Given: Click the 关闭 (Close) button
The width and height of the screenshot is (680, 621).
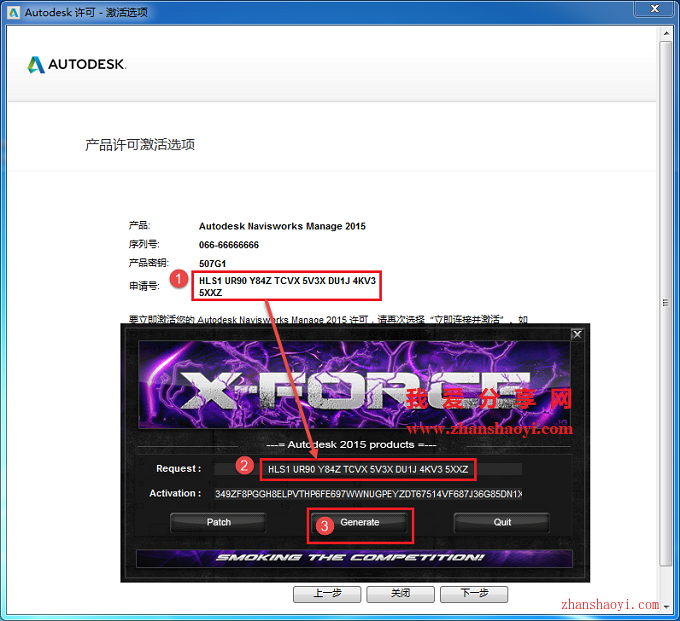Looking at the screenshot, I should 400,594.
